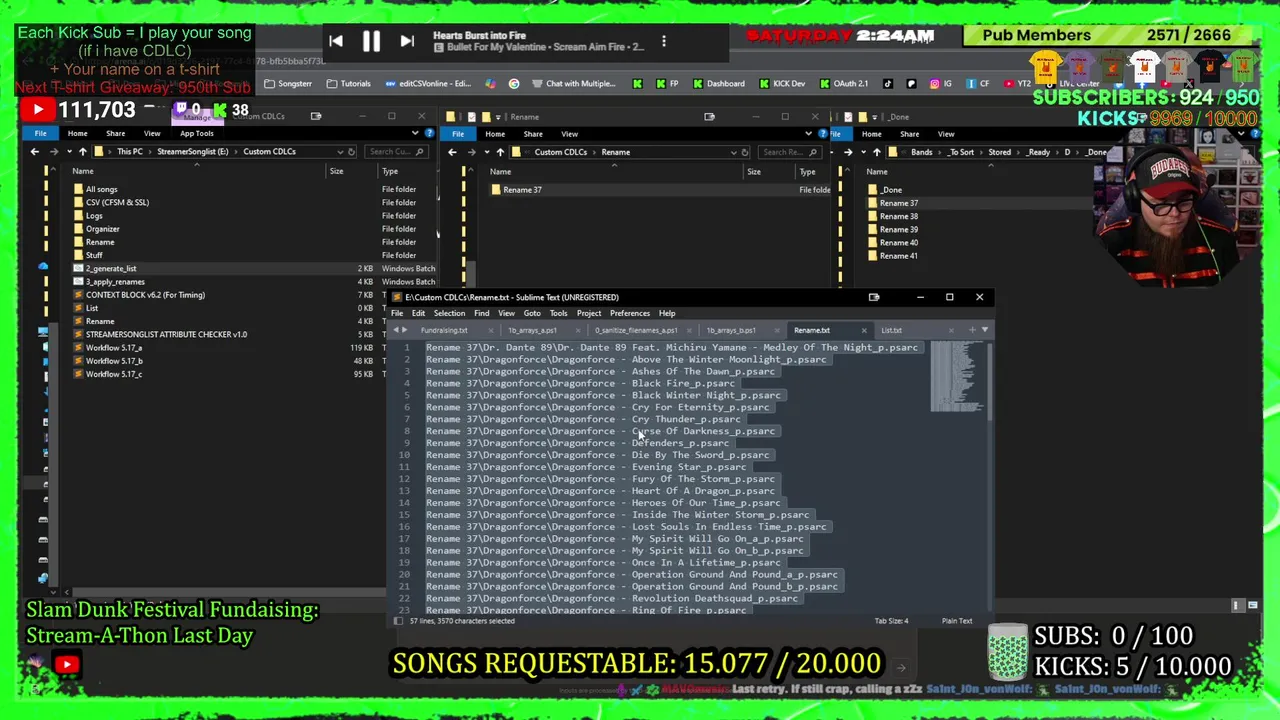Click the Google icon bookmark
The height and width of the screenshot is (720, 1280).
[514, 84]
